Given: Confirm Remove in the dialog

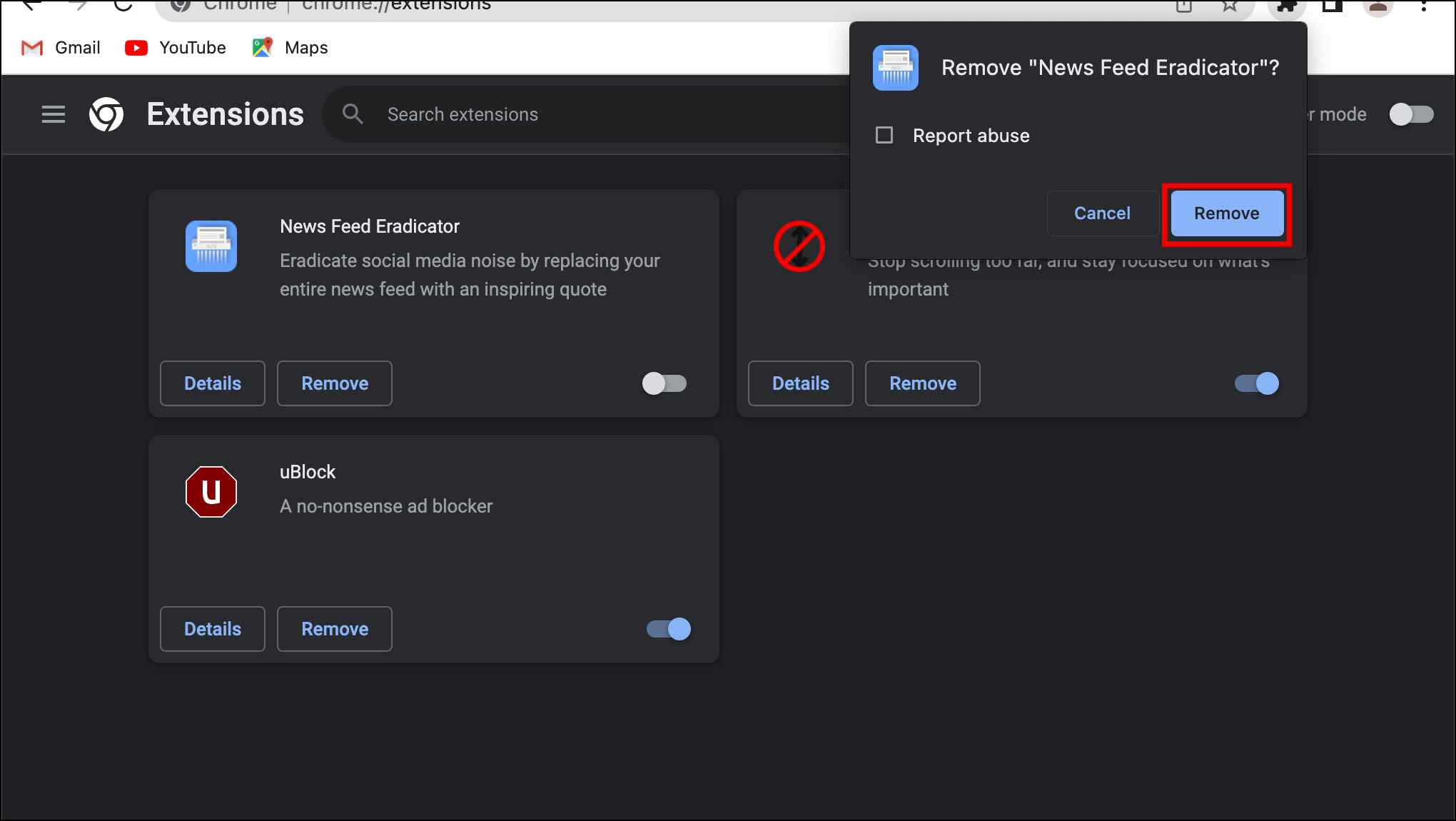Looking at the screenshot, I should coord(1227,213).
